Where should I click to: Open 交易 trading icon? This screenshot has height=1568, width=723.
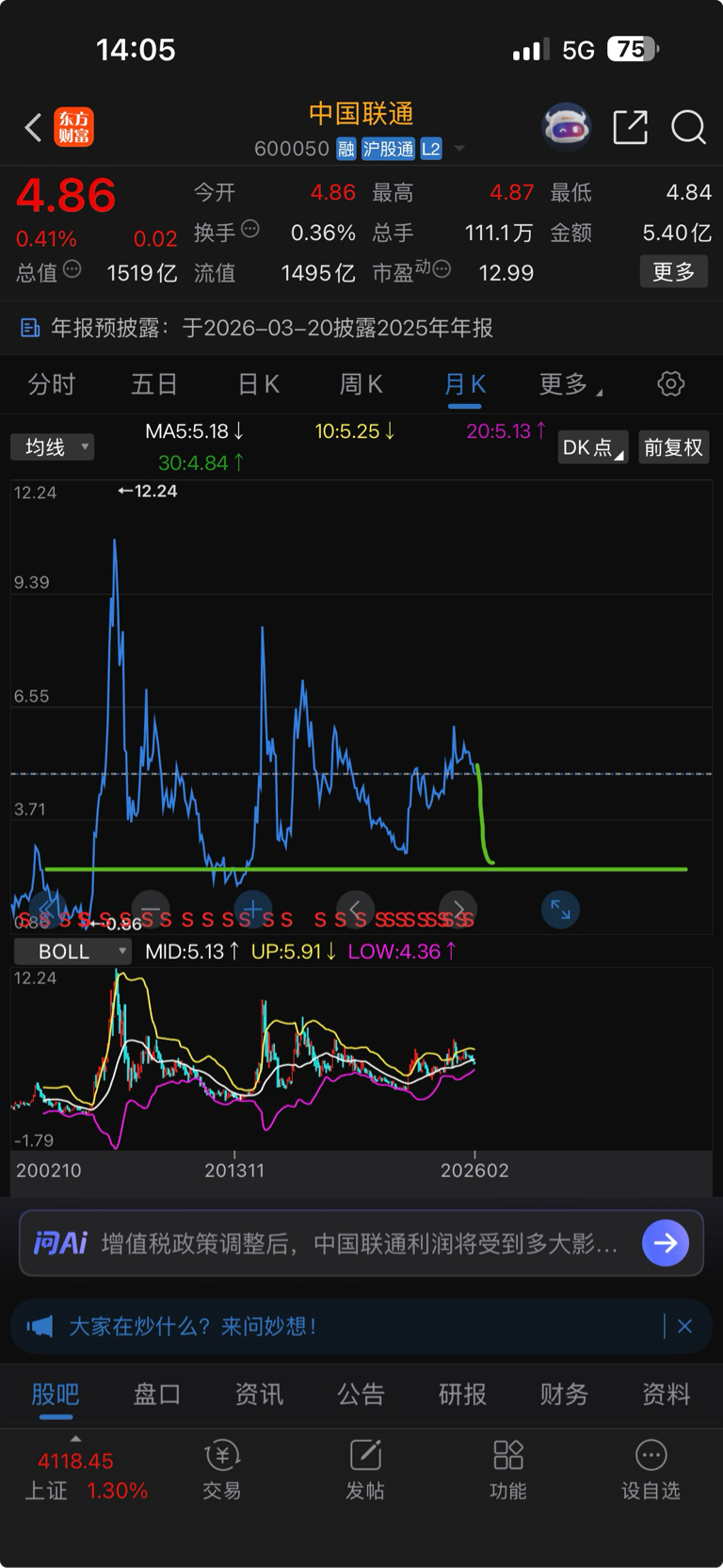click(222, 1455)
